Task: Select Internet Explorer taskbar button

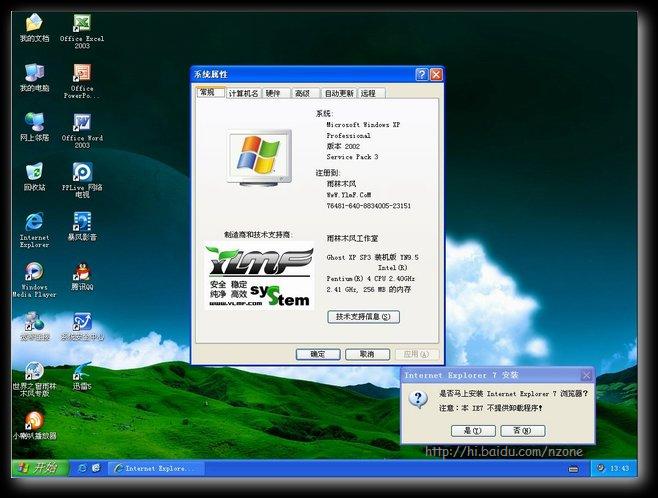Action: (x=156, y=468)
